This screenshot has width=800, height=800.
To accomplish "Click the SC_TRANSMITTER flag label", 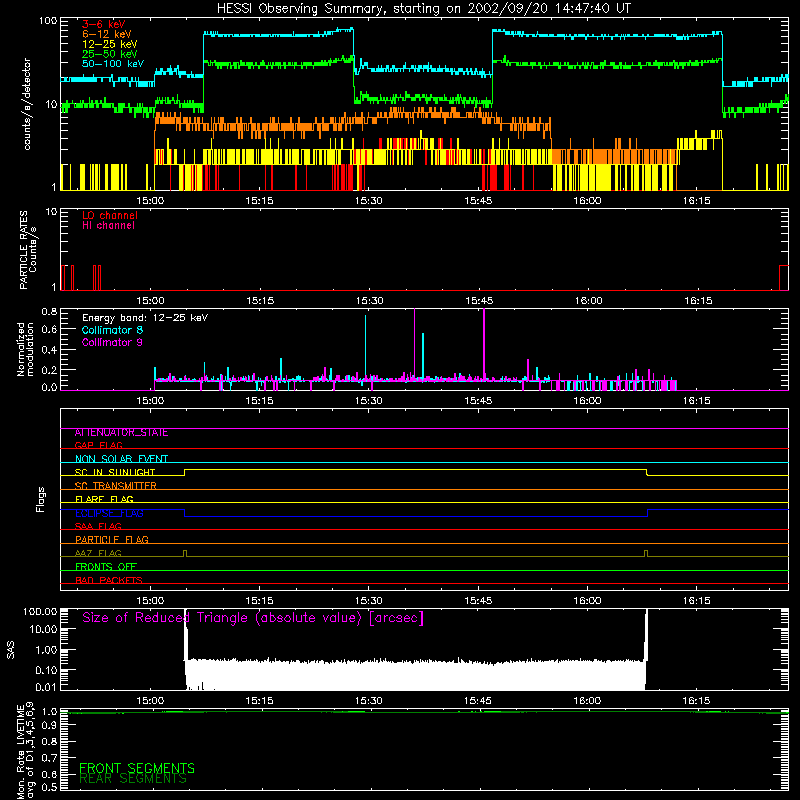I will tap(115, 485).
